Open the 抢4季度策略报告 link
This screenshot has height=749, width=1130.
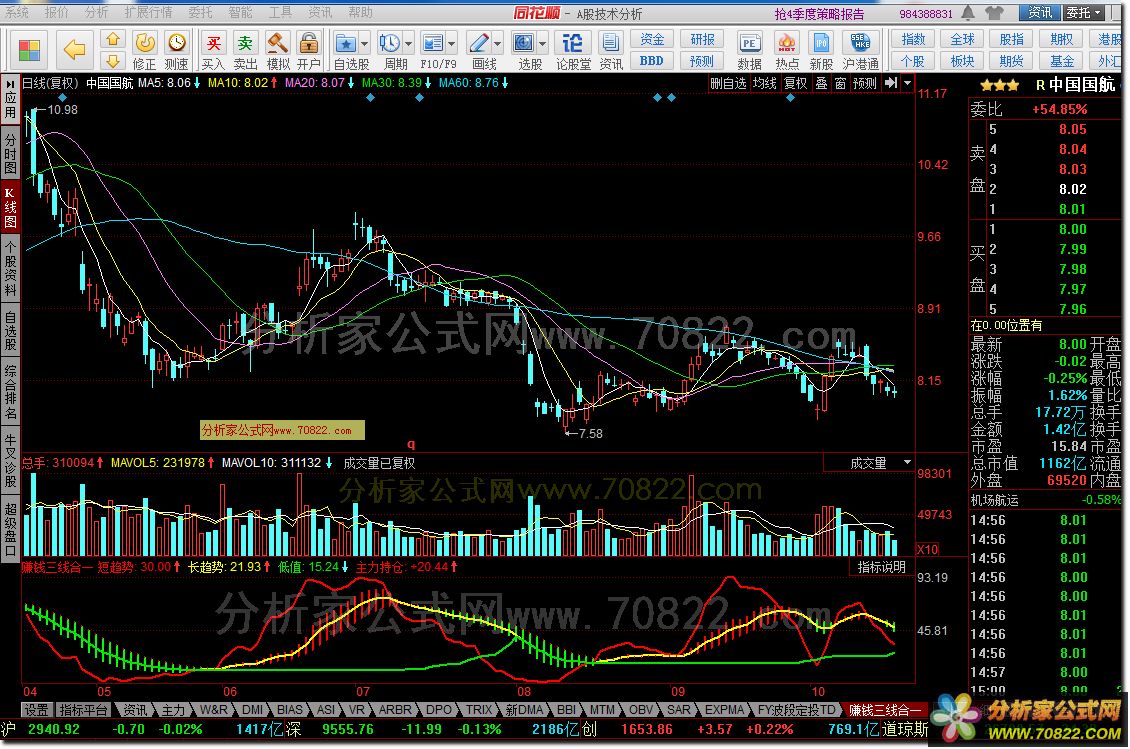pyautogui.click(x=819, y=14)
